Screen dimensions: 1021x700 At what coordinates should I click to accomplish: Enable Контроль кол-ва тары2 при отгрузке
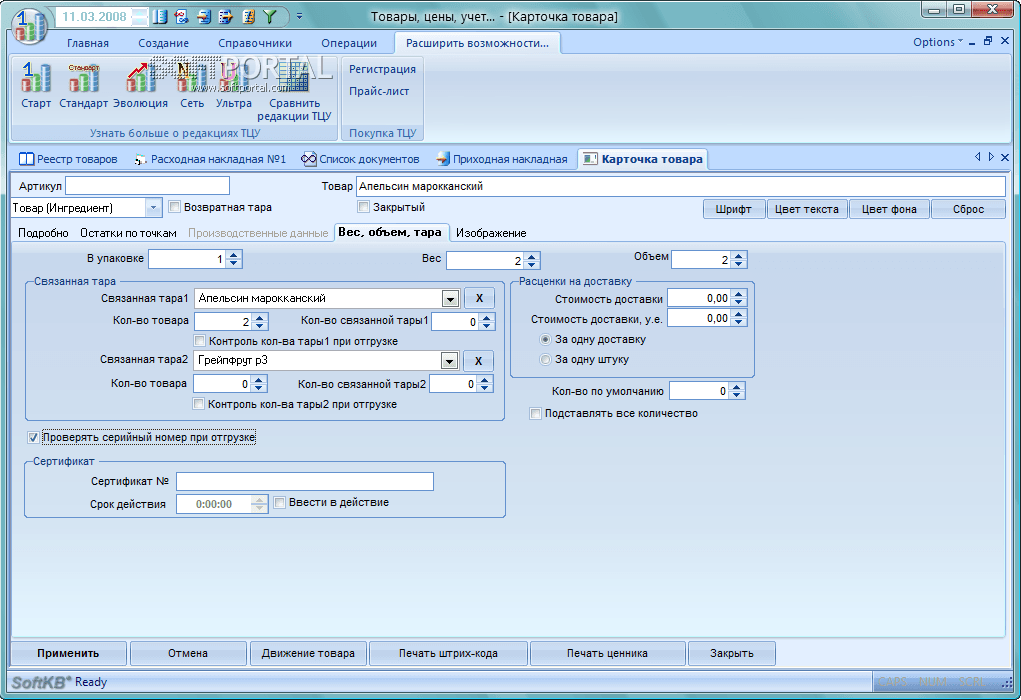click(199, 404)
